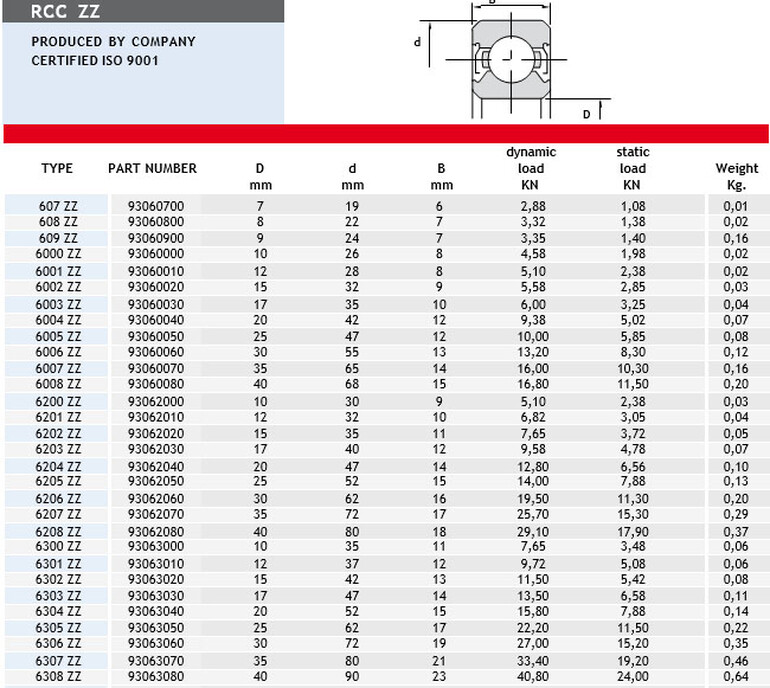Click part number 93062000
Viewport: 770px width, 688px height.
[156, 402]
